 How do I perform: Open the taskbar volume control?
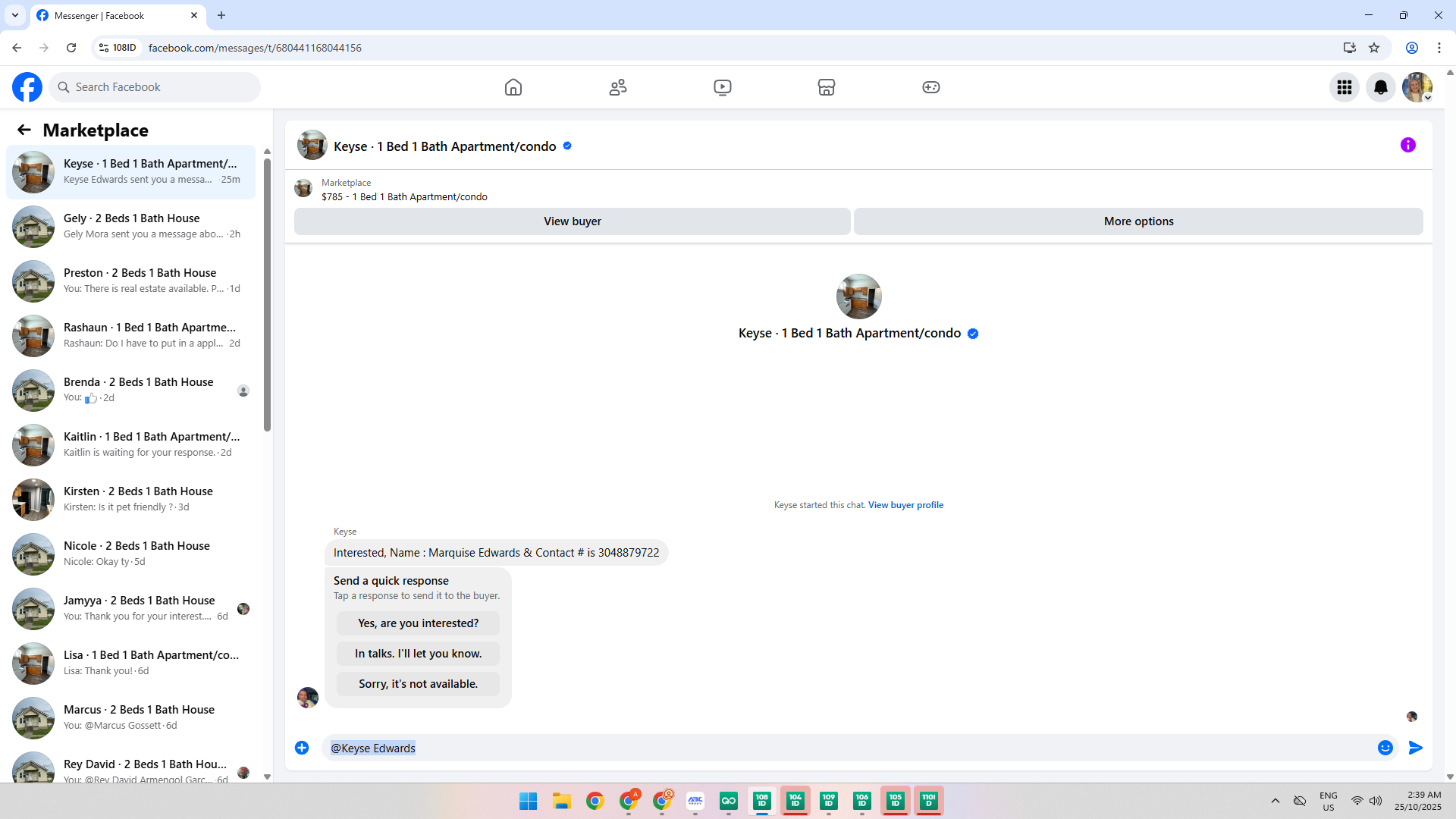(x=1376, y=801)
